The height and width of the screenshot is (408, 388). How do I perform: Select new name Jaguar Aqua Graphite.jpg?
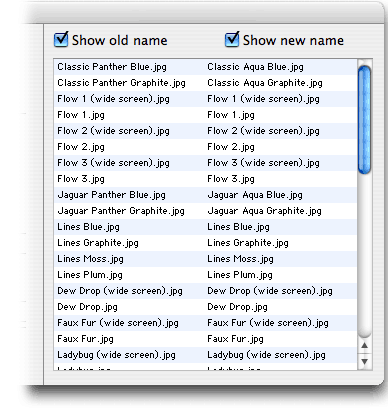[264, 211]
